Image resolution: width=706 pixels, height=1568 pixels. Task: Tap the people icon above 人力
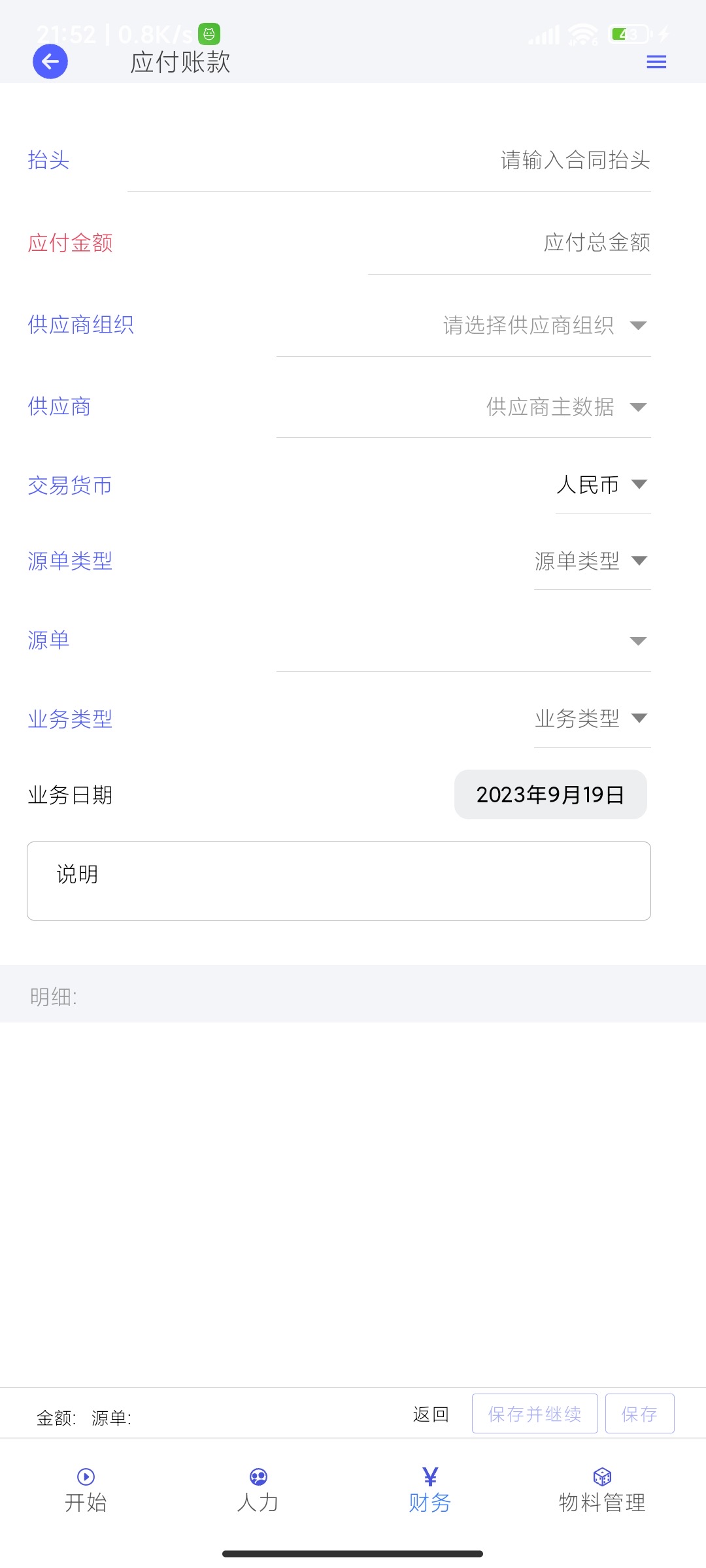[x=258, y=1476]
